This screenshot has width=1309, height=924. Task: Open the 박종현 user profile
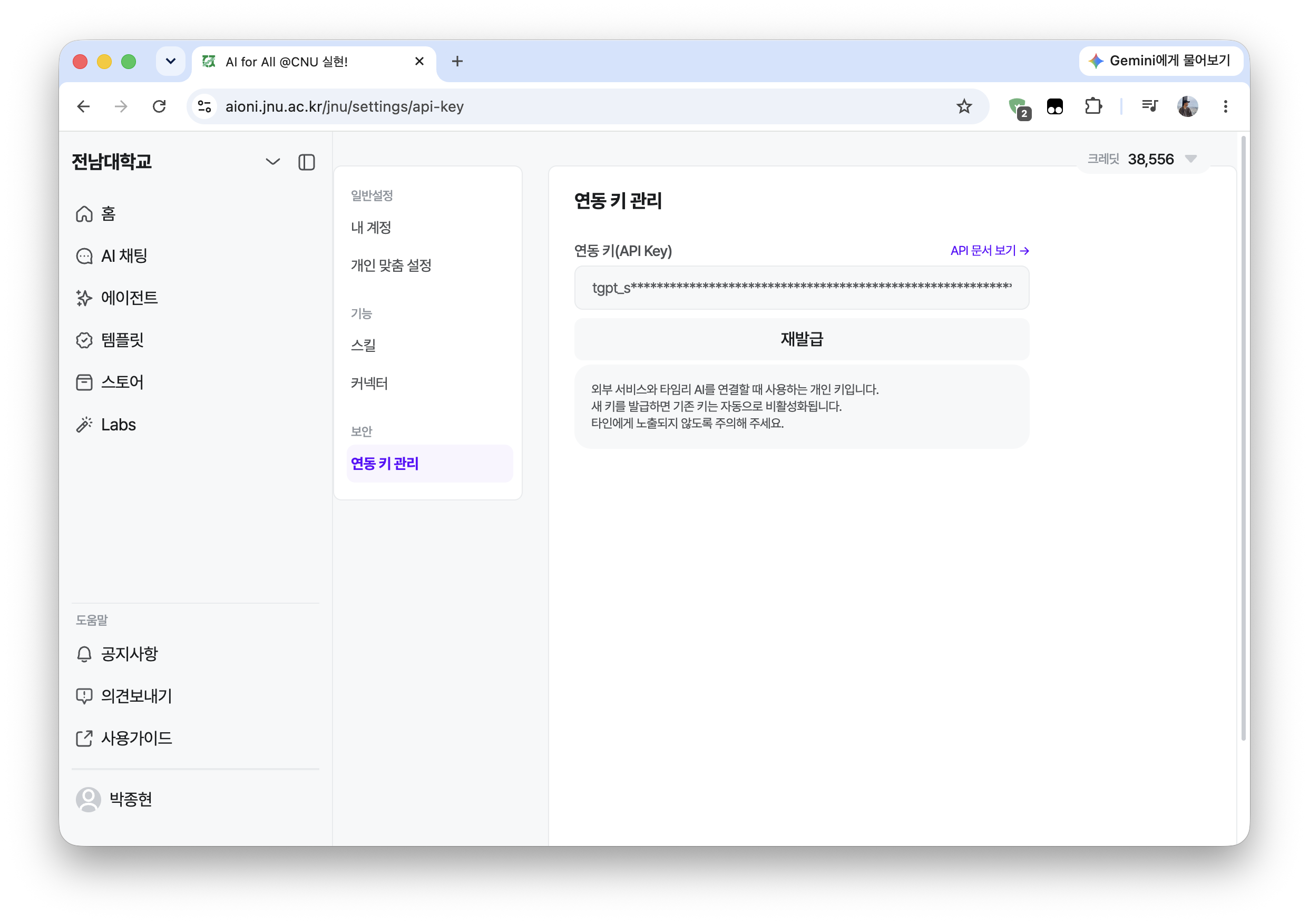pyautogui.click(x=114, y=800)
